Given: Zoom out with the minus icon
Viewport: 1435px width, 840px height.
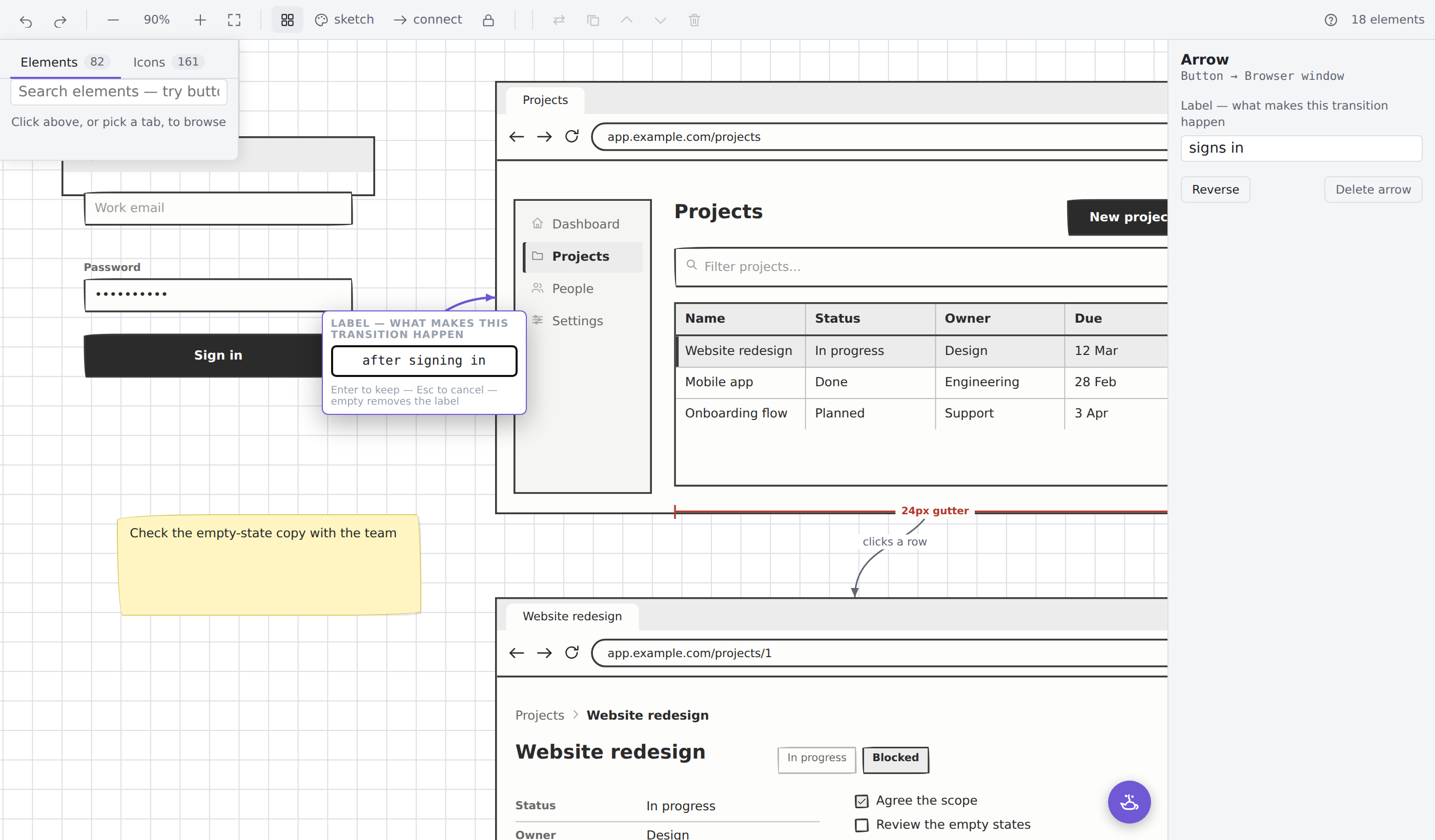Looking at the screenshot, I should tap(113, 20).
